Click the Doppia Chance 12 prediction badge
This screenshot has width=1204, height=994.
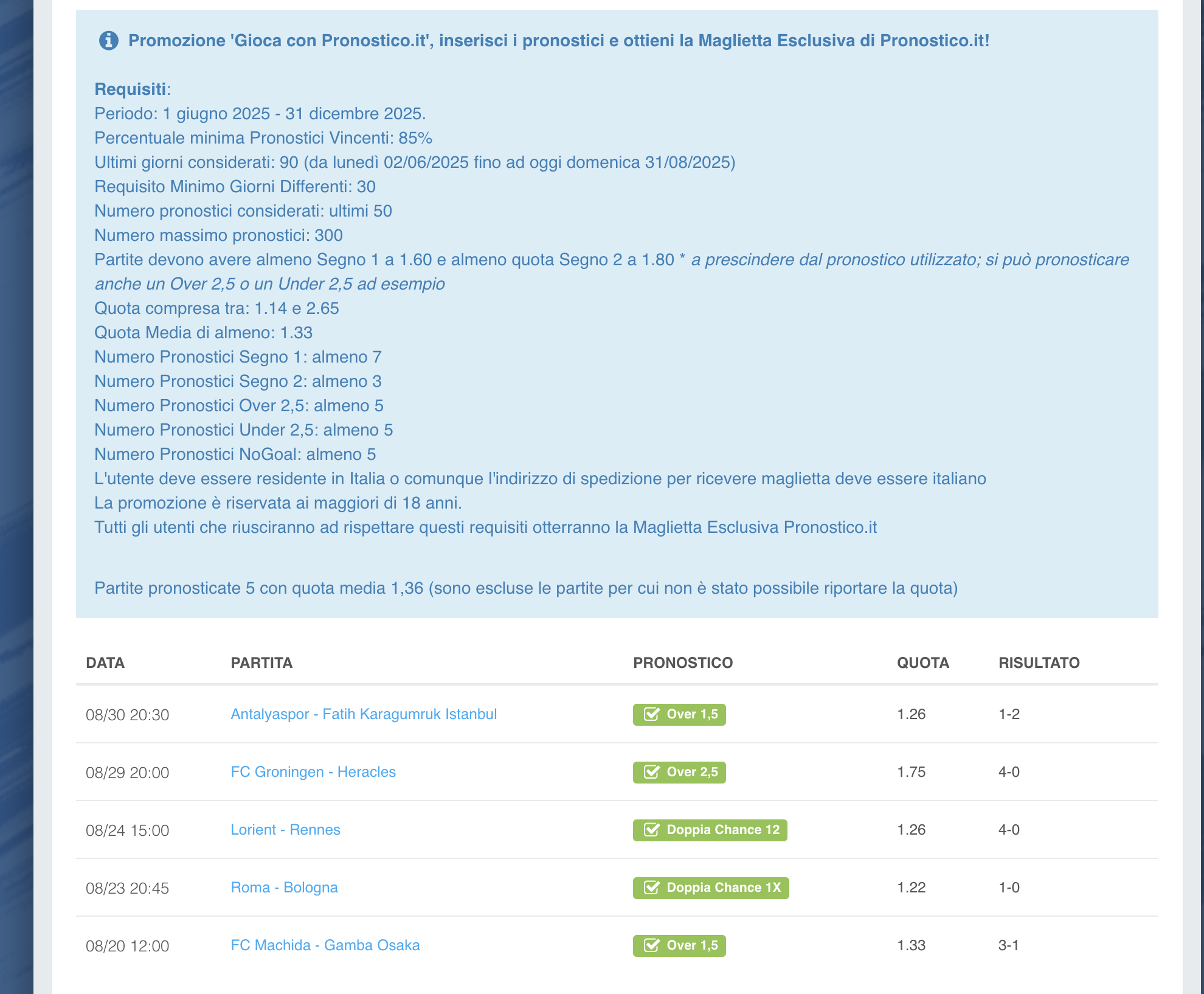point(710,830)
